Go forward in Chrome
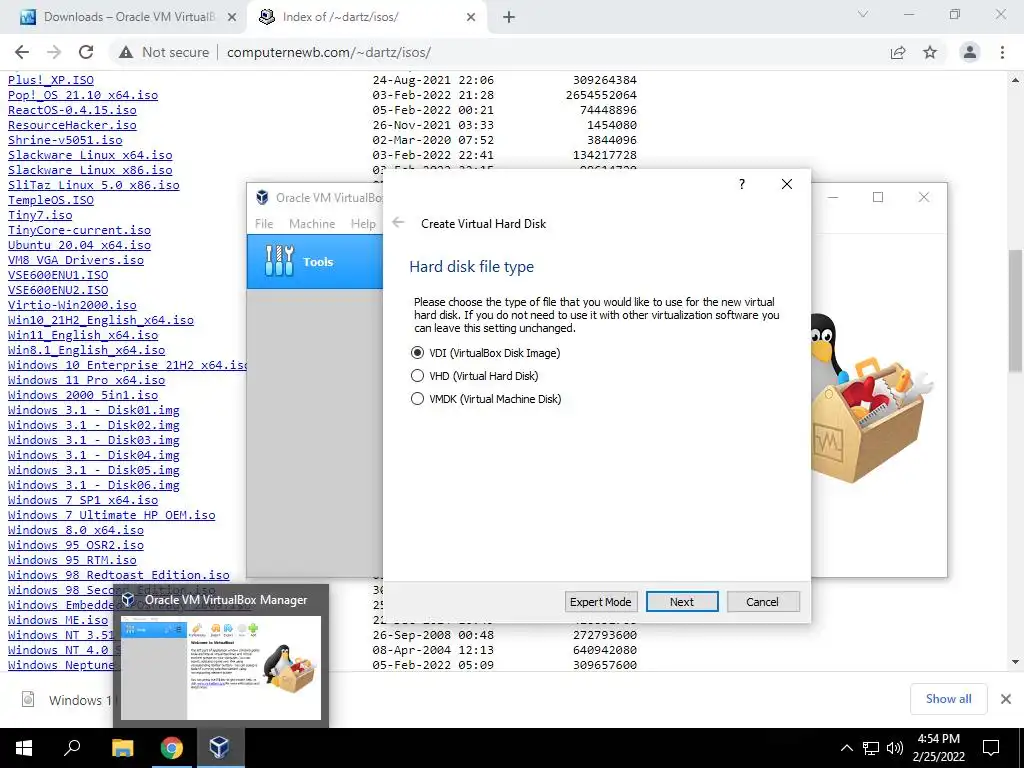The width and height of the screenshot is (1024, 768). [54, 52]
